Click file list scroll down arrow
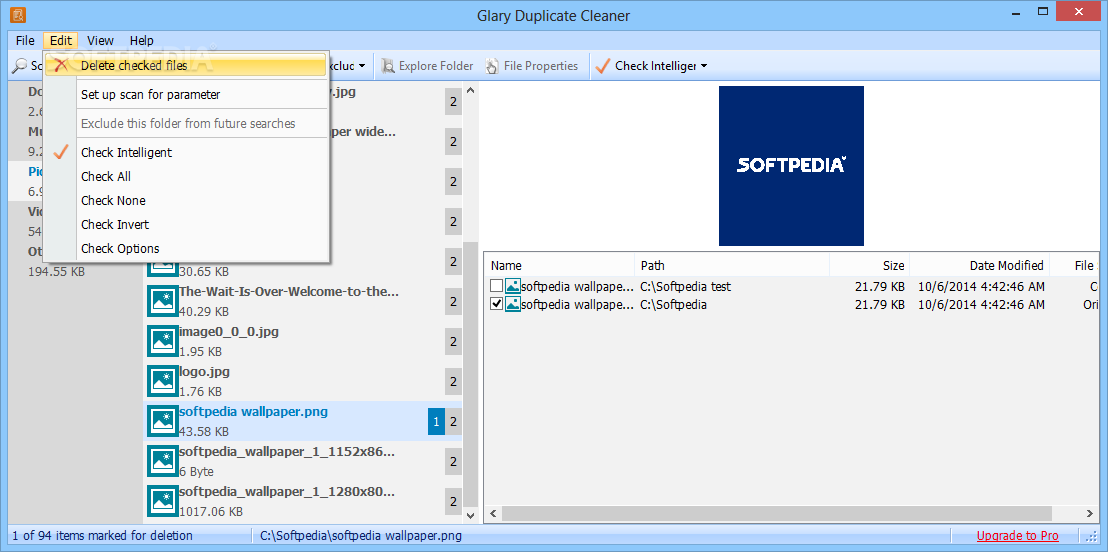Viewport: 1108px width, 552px height. [471, 517]
